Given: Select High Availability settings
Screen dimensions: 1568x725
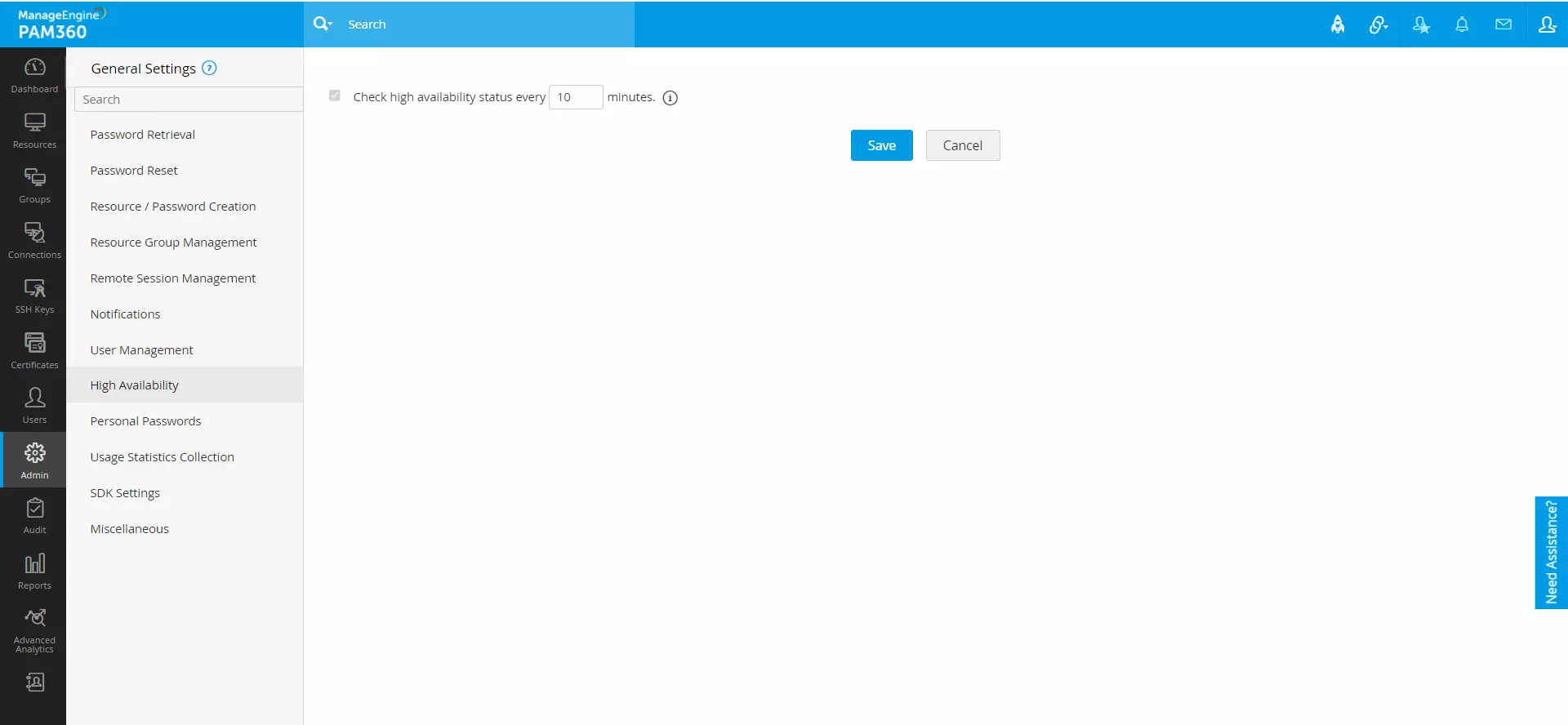Looking at the screenshot, I should (x=185, y=385).
